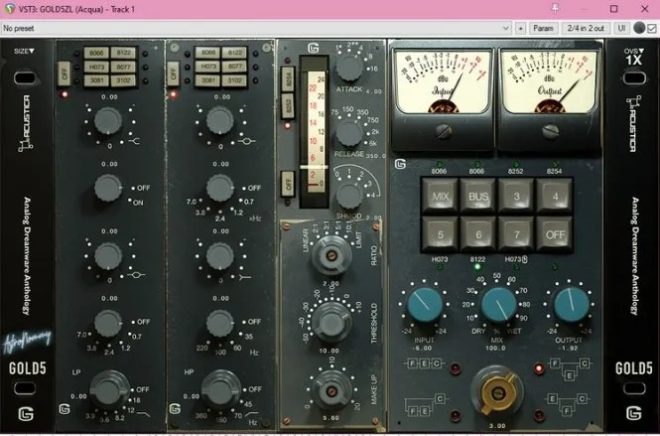Toggle the compressor OFF switch
The image size is (660, 436).
288,183
